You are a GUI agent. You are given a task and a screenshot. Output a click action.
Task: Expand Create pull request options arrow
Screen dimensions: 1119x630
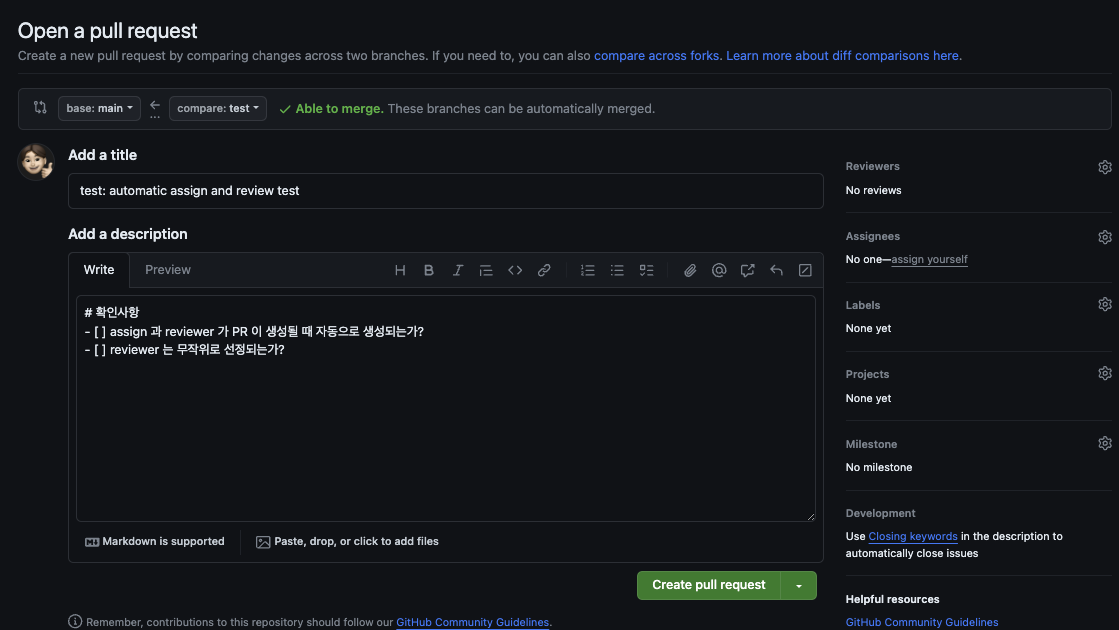[799, 586]
